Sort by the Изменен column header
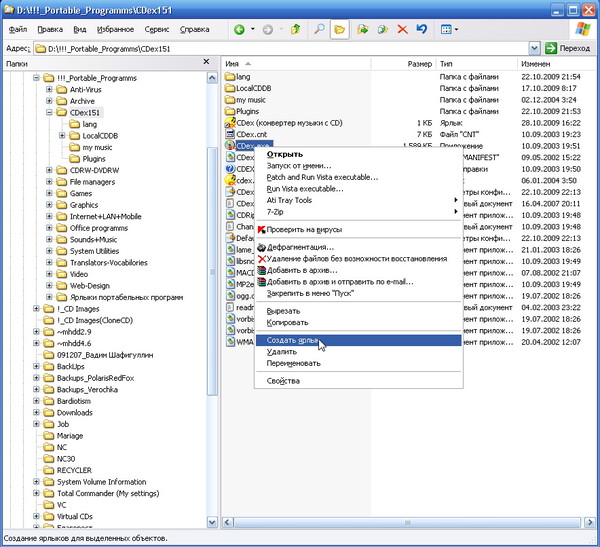Screen dimensions: 600x547 pyautogui.click(x=558, y=64)
